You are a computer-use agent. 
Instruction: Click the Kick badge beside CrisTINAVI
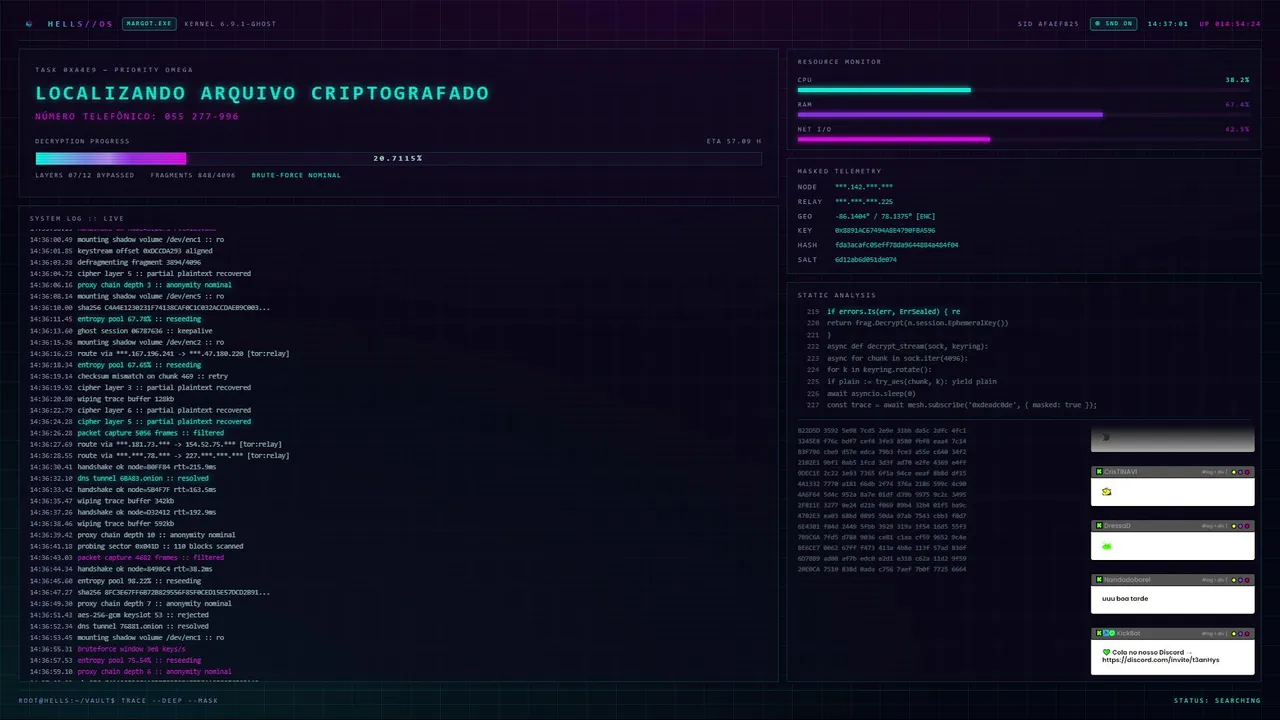coord(1099,472)
